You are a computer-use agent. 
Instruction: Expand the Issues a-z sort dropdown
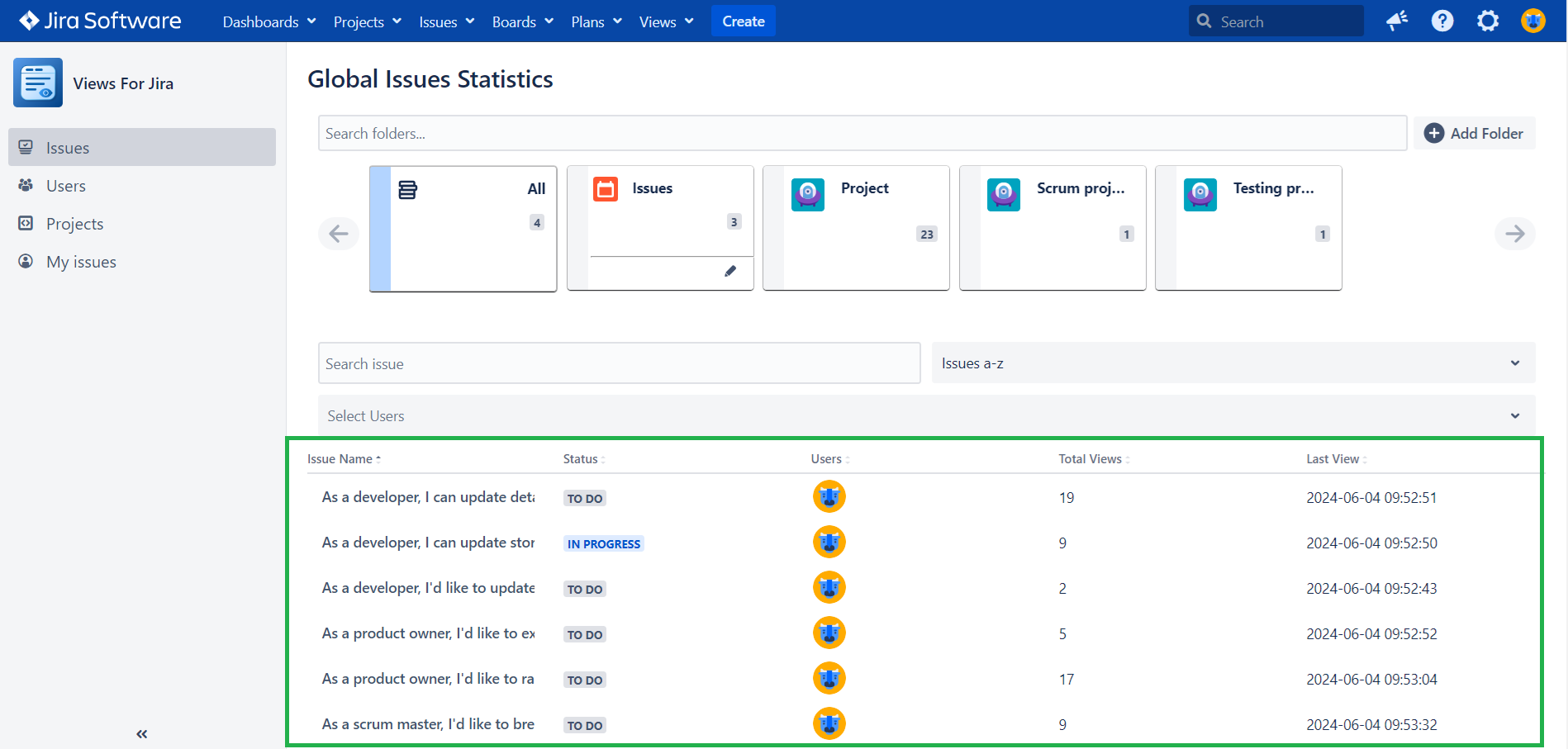pos(1233,363)
